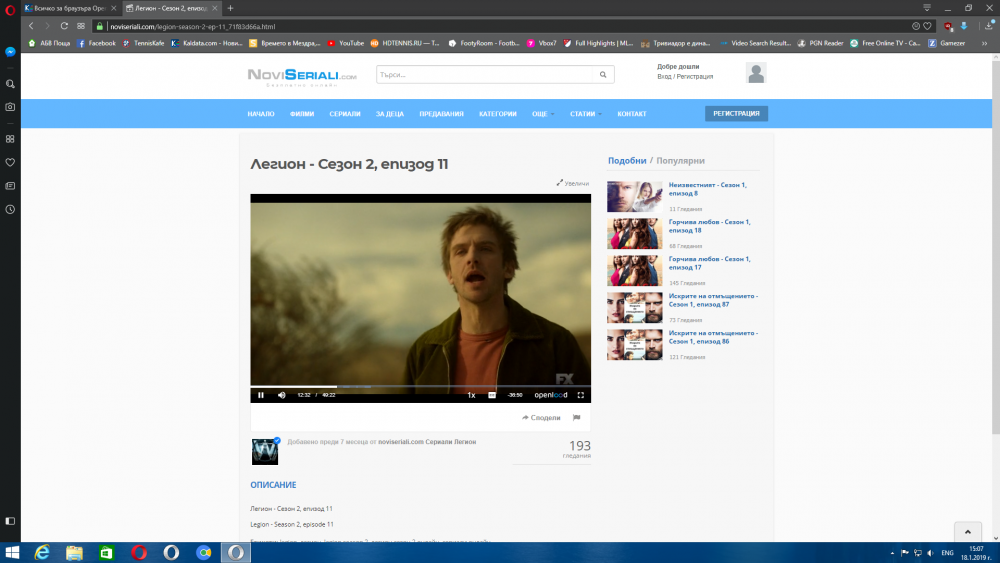Close the 'Легион - Сезон 2' tab
This screenshot has height=563, width=1000.
tap(215, 8)
